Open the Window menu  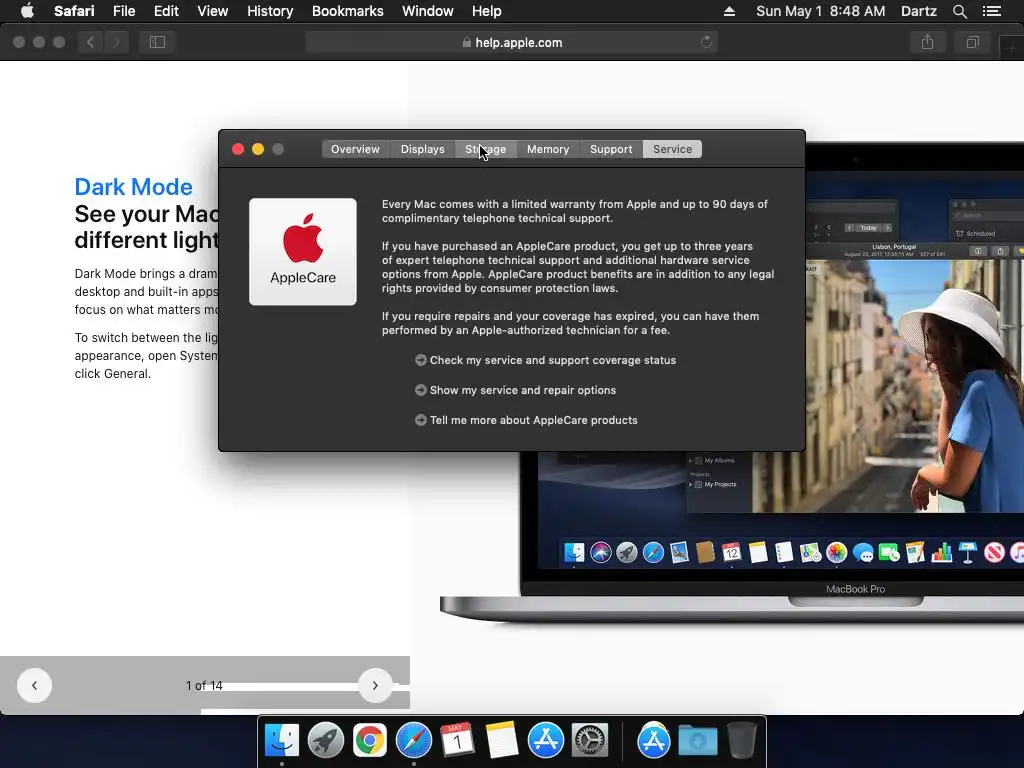coord(427,11)
